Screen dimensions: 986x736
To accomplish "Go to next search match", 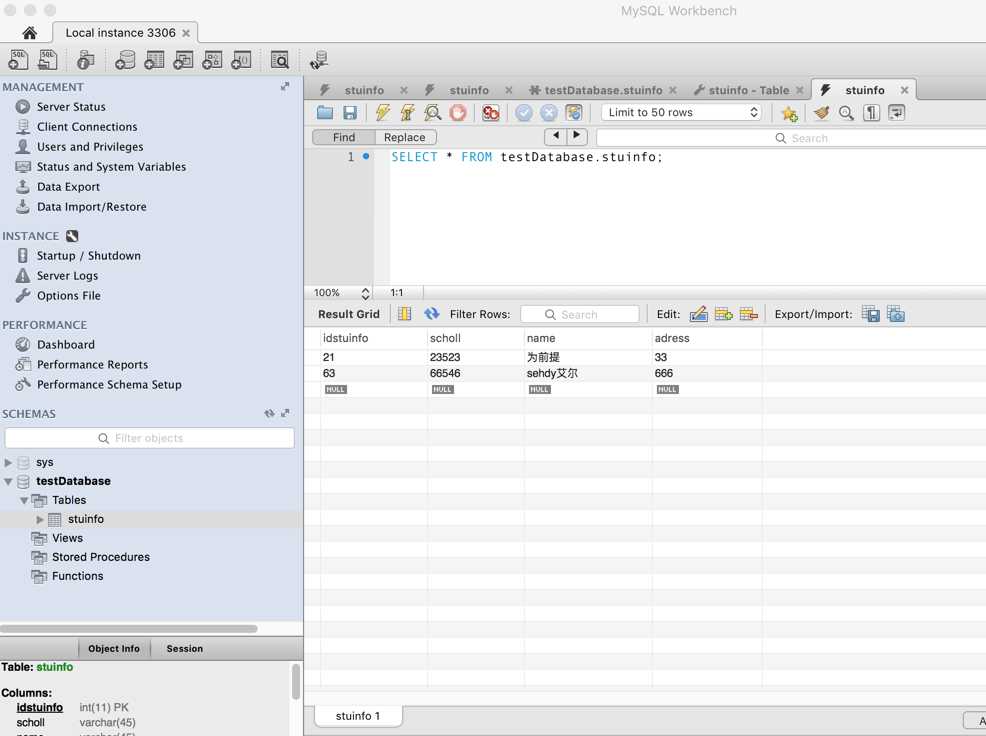I will point(577,135).
